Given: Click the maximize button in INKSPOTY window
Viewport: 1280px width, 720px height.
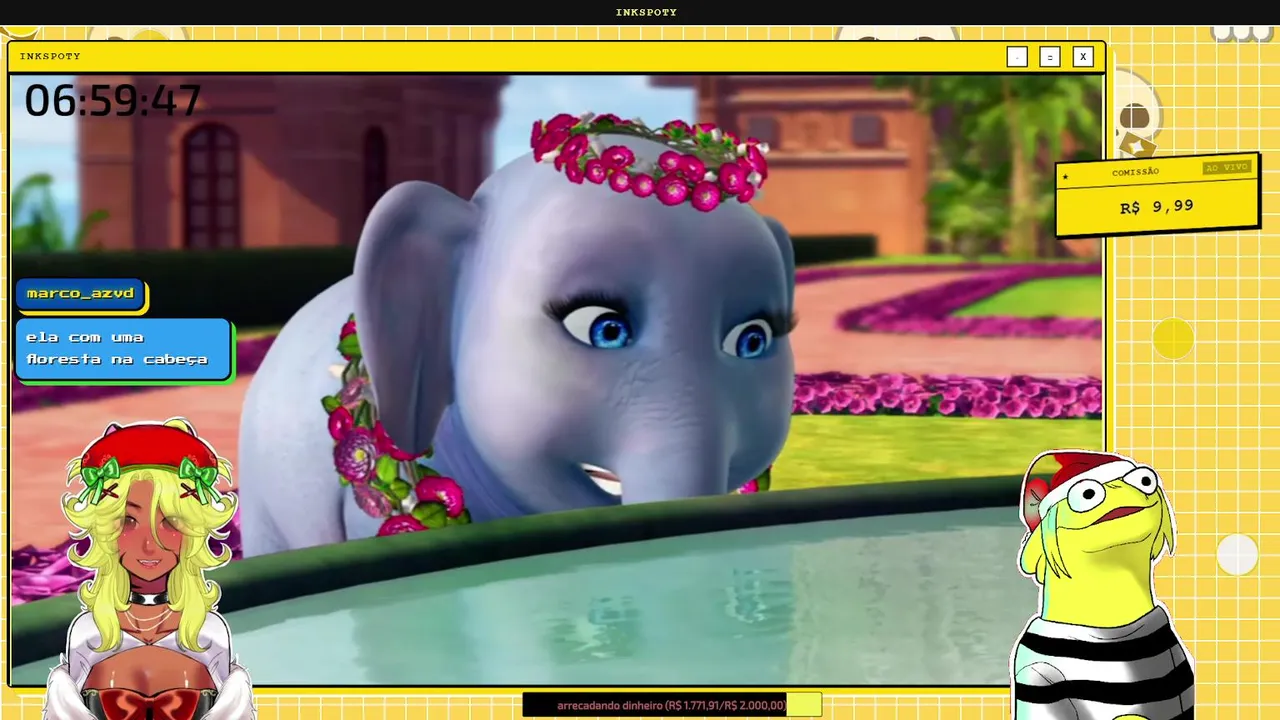Looking at the screenshot, I should coord(1049,57).
